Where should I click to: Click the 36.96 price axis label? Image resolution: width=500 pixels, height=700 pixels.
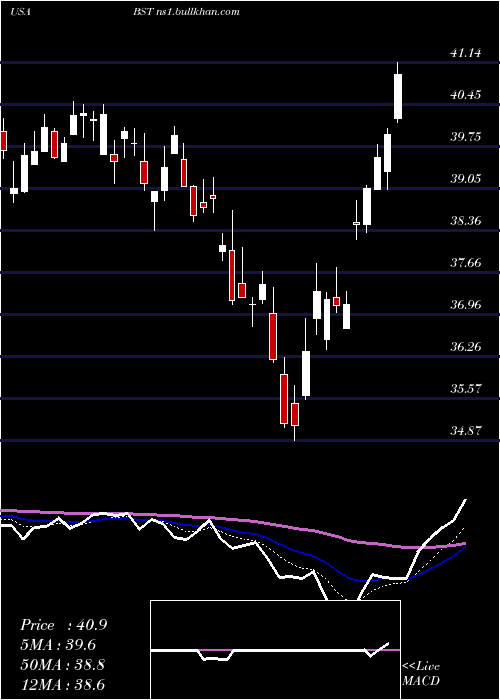466,304
